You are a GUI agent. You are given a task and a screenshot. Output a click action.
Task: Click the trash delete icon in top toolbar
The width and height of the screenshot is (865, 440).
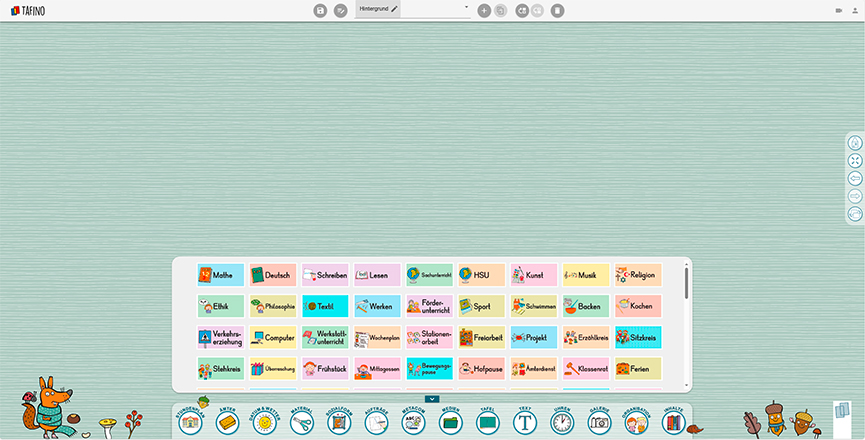coord(557,10)
